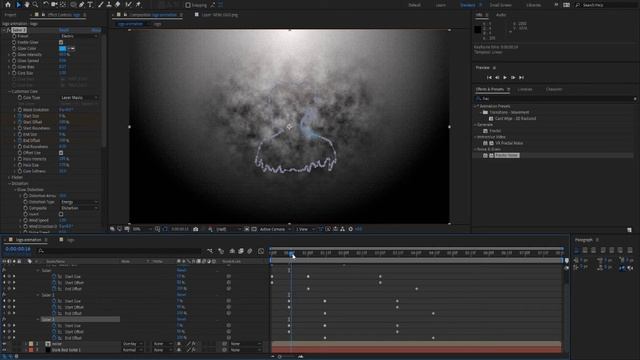Take a snapshot with the camera icon
Viewport: 640px width, 360px height.
click(x=196, y=229)
